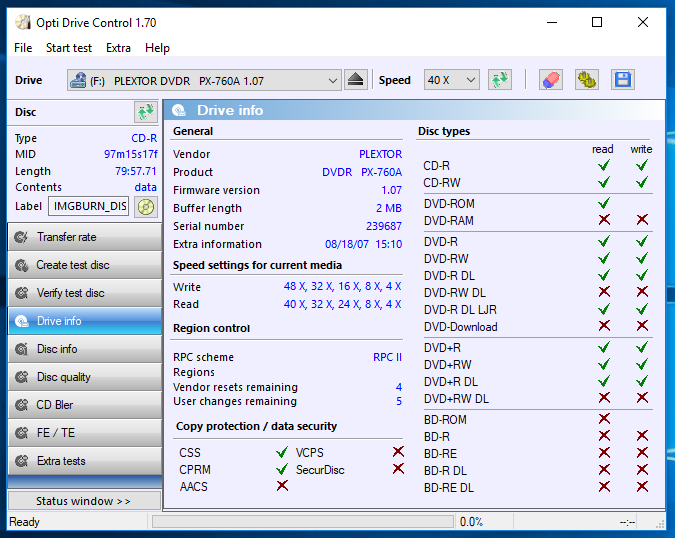Open the Extra menu
The height and width of the screenshot is (538, 675).
(x=118, y=48)
